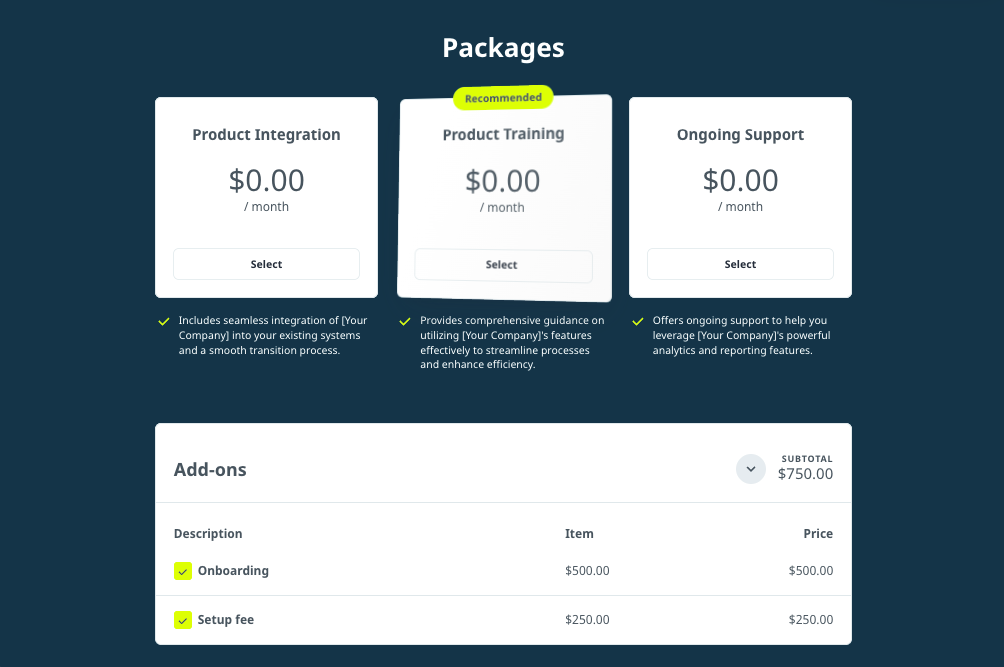
Task: Click '/ month' under Product Training
Action: point(502,207)
